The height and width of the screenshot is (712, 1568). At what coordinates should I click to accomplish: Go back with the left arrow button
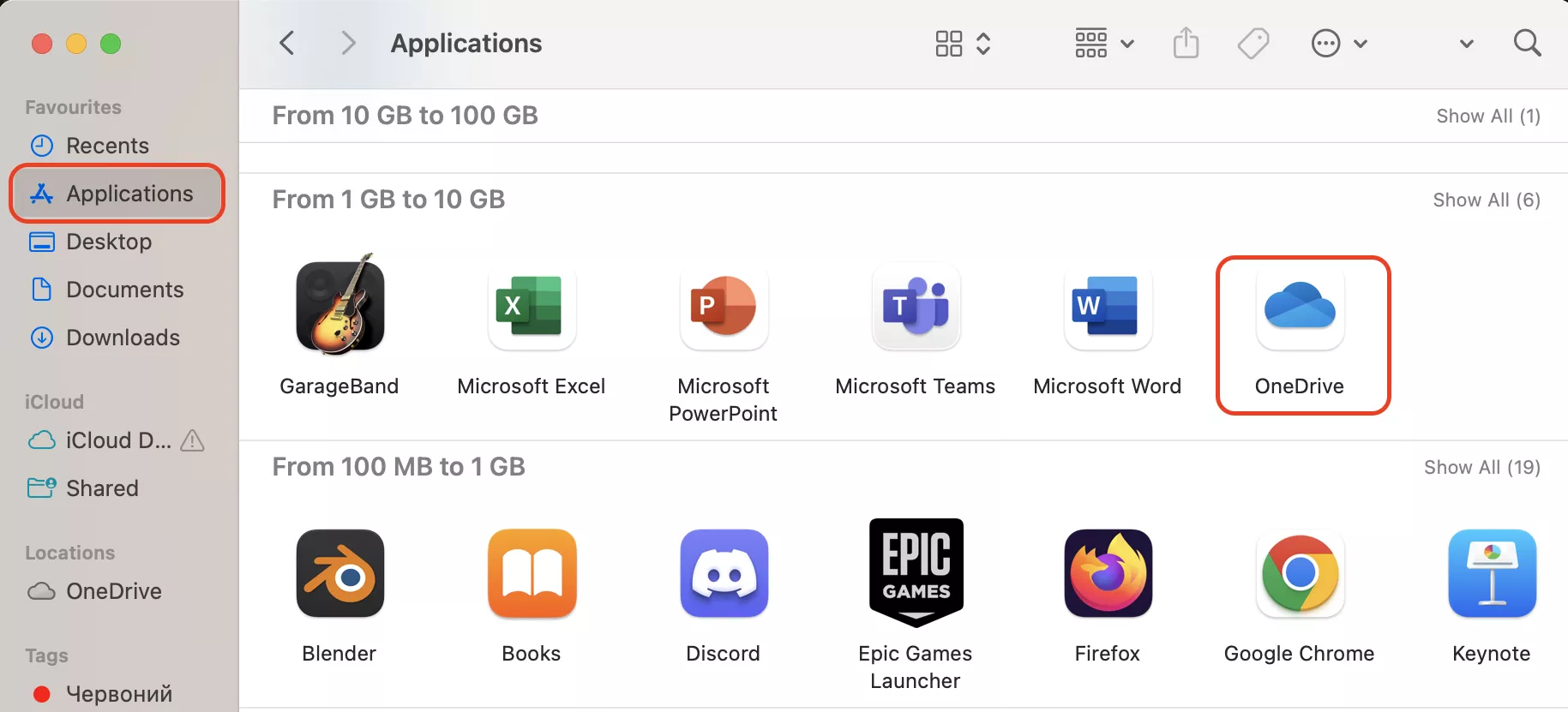[x=287, y=43]
